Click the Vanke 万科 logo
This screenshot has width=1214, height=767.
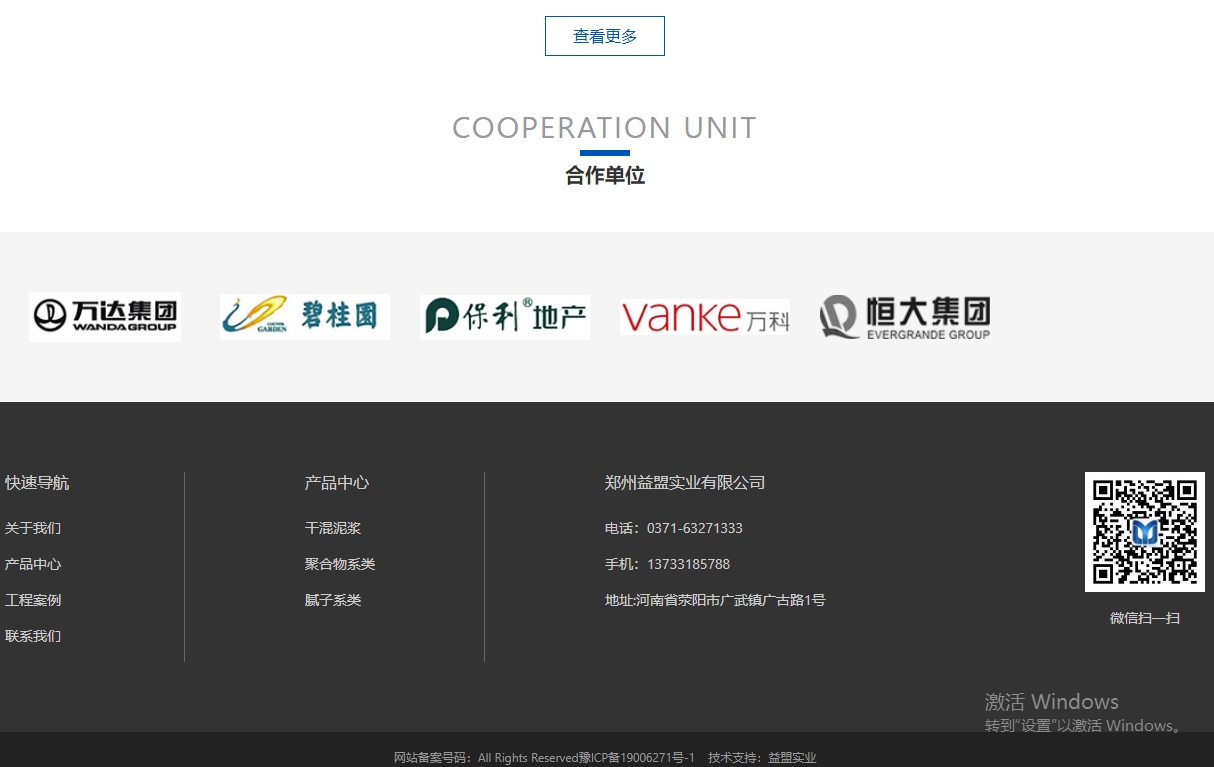tap(704, 316)
